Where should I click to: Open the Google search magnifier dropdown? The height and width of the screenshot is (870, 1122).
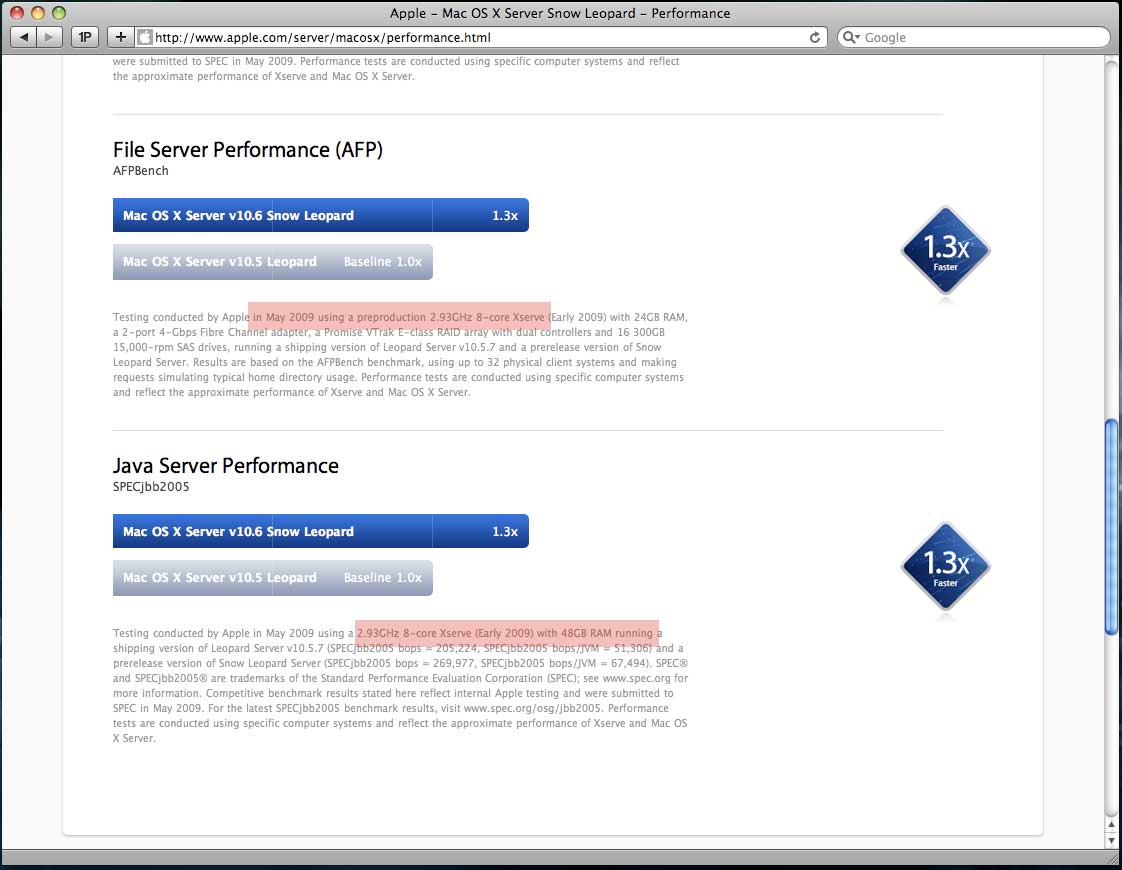point(851,37)
